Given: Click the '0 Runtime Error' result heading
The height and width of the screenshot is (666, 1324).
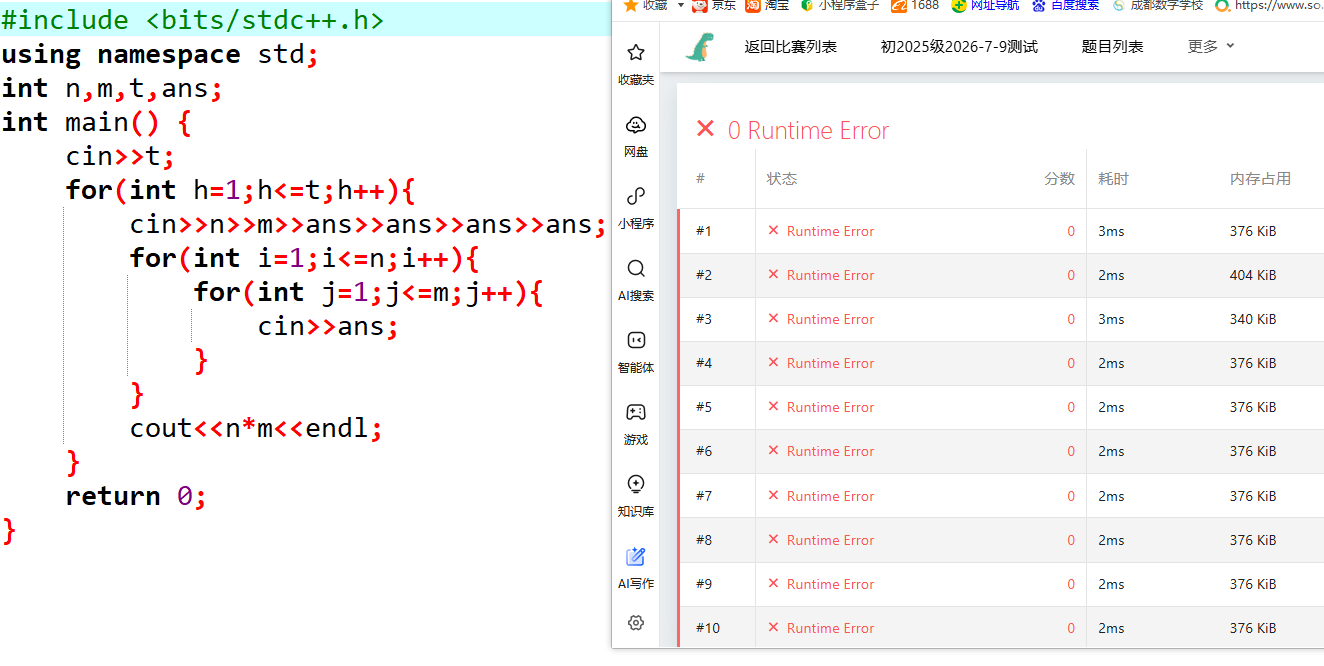Looking at the screenshot, I should [808, 130].
